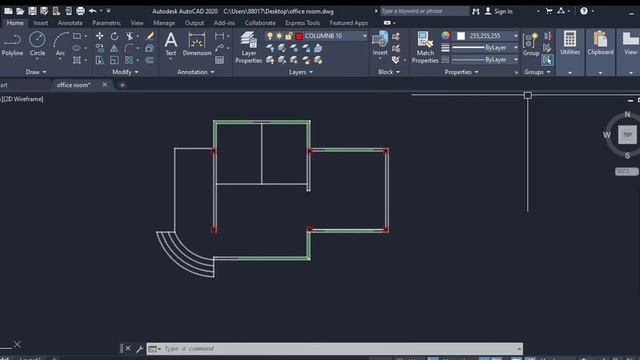Activate the Stretch tool

pos(100,60)
